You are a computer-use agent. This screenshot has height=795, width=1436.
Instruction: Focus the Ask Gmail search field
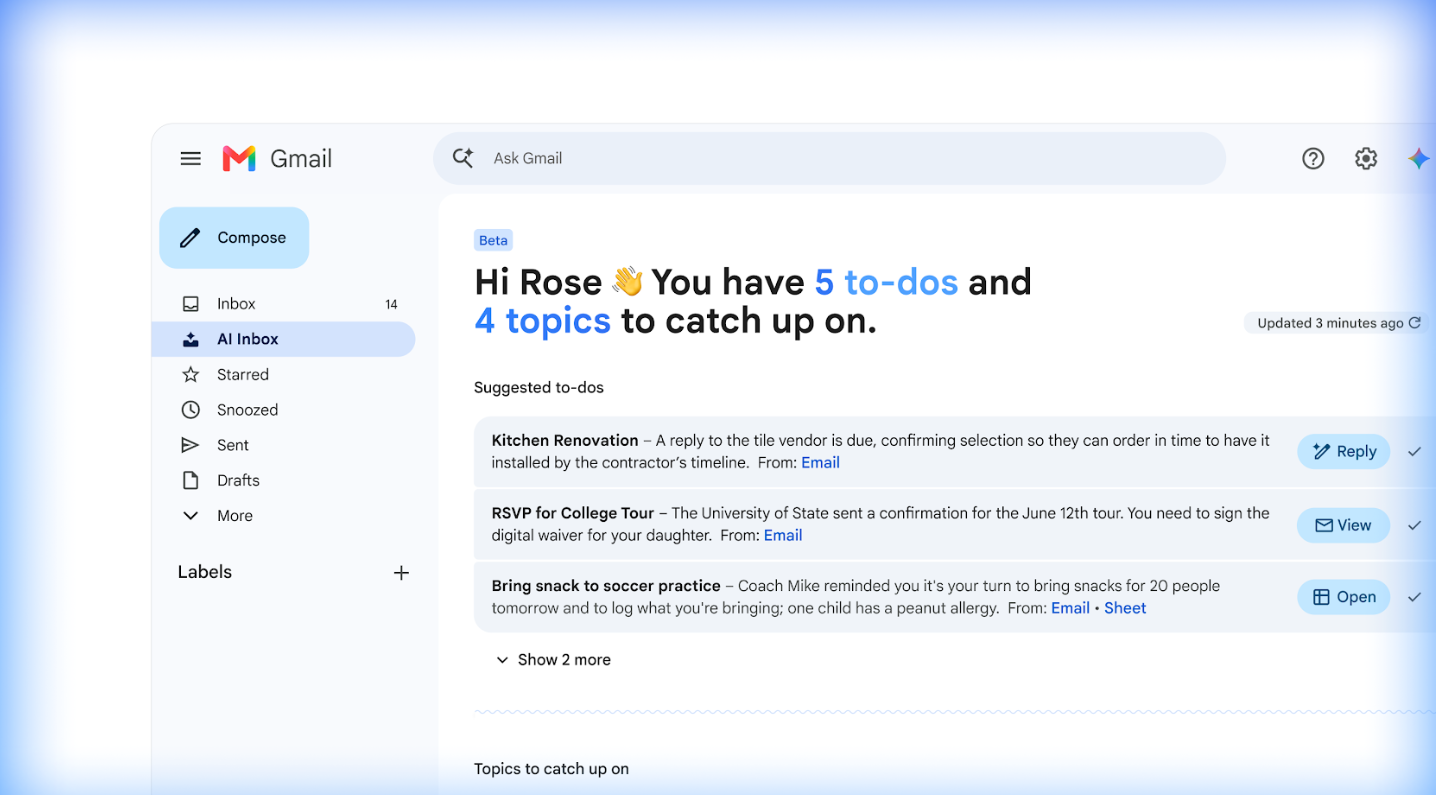click(829, 158)
